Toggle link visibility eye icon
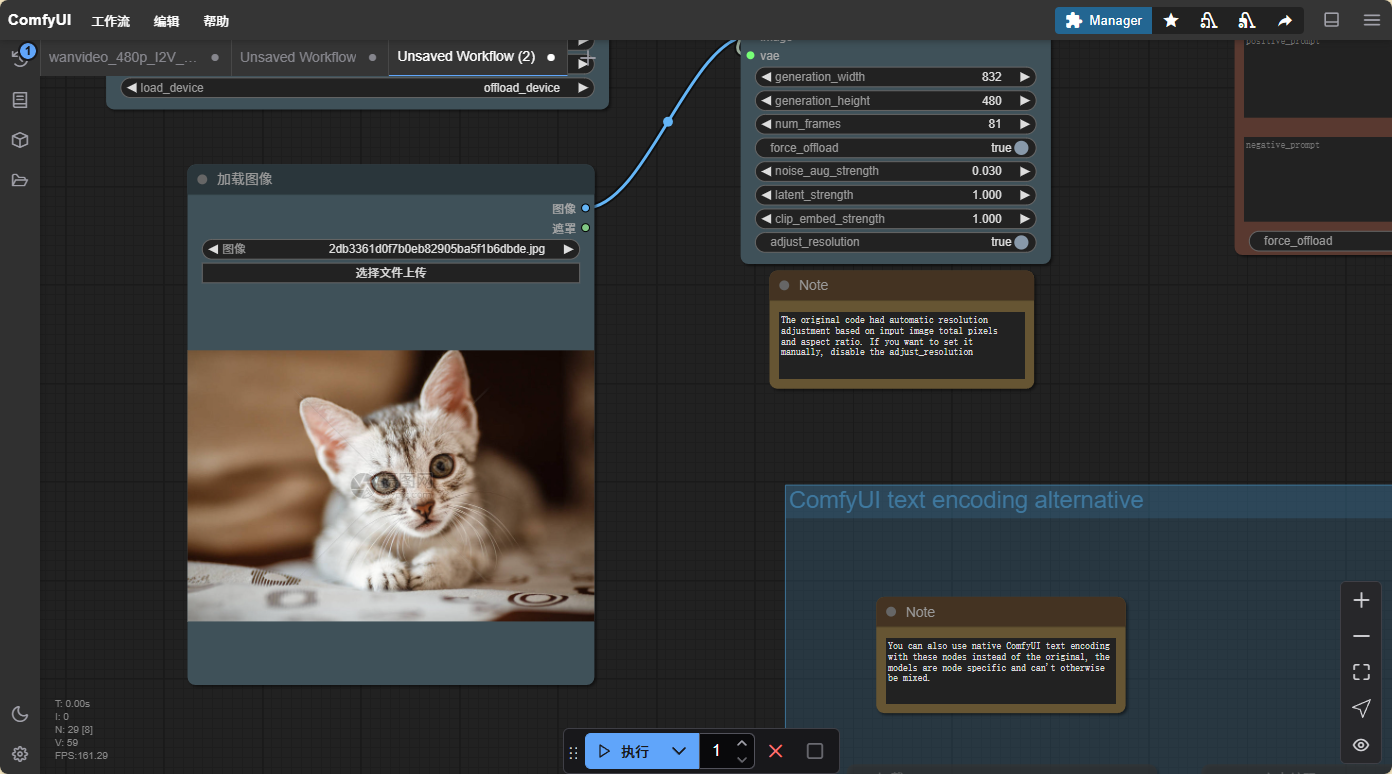 click(1361, 744)
